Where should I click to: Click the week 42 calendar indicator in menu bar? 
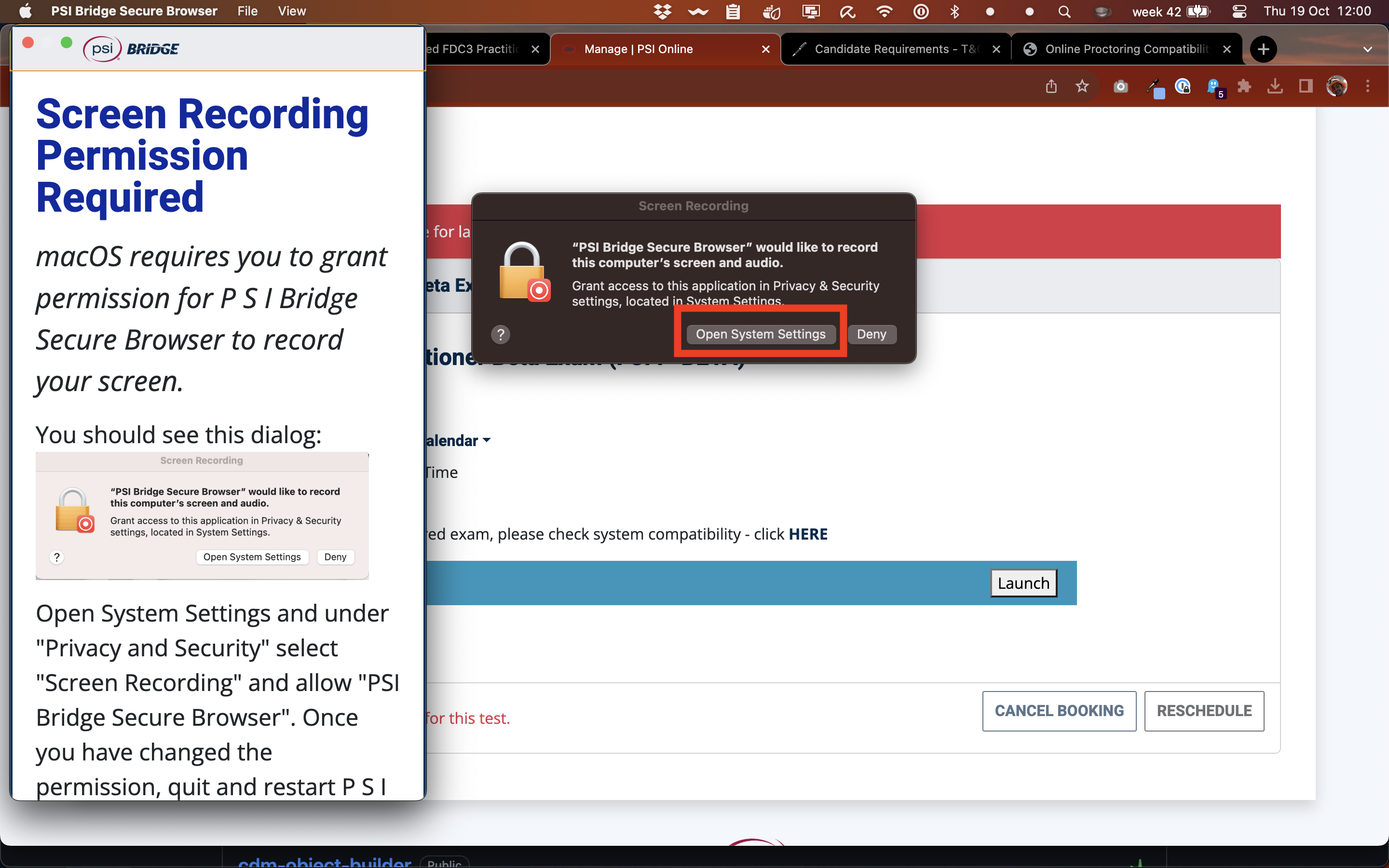1154,12
